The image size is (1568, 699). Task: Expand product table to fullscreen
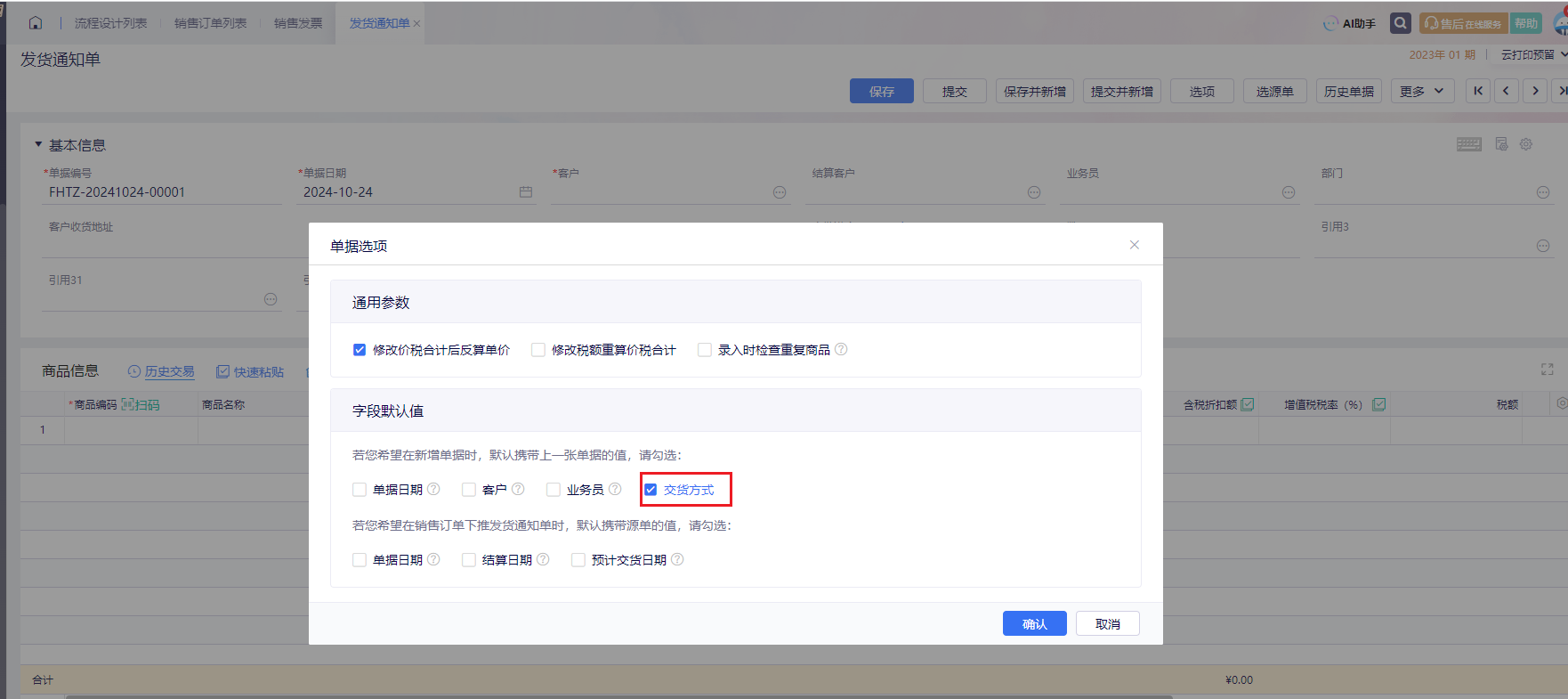1548,369
